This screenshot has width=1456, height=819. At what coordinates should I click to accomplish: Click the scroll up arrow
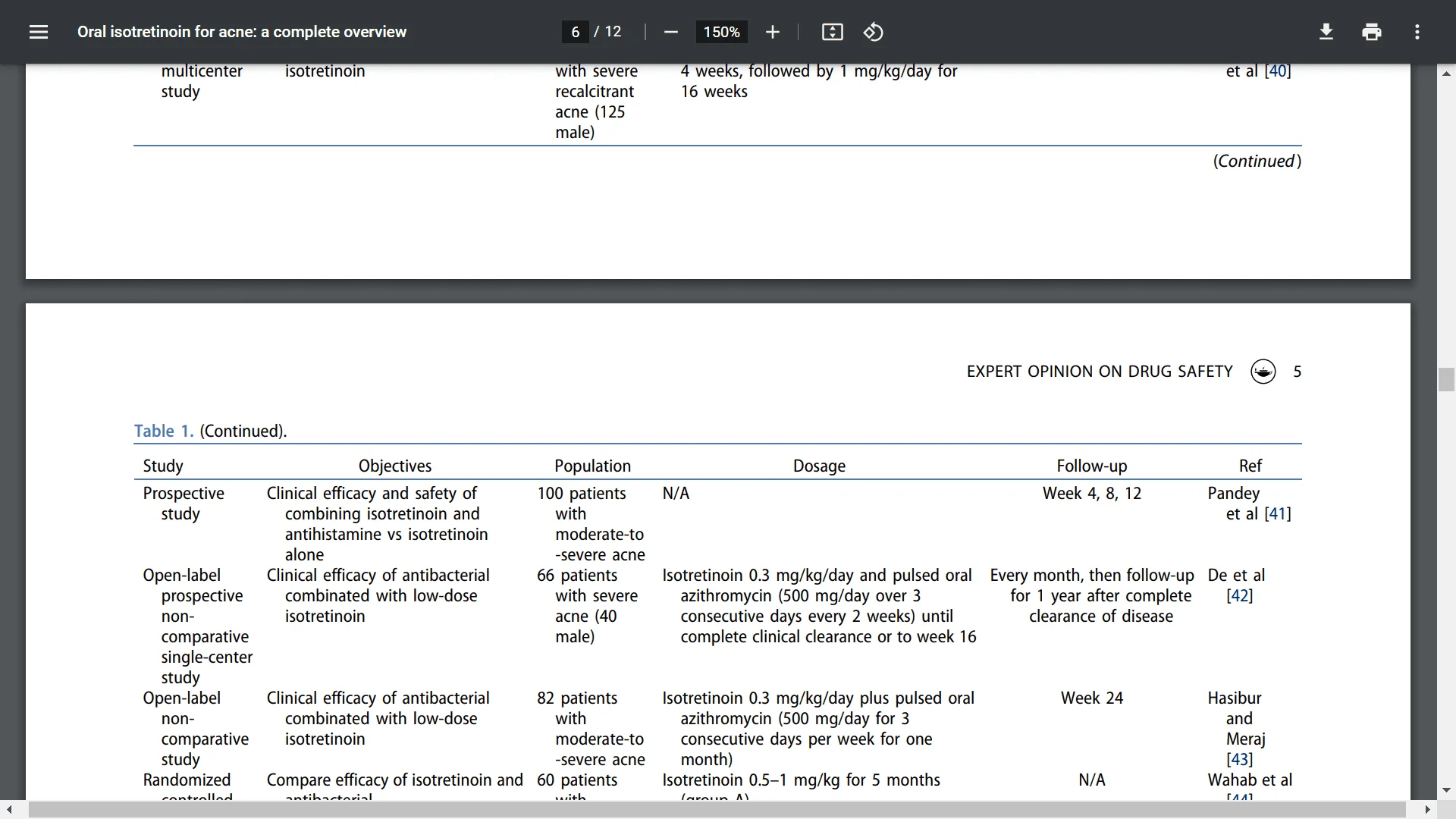coord(1446,74)
